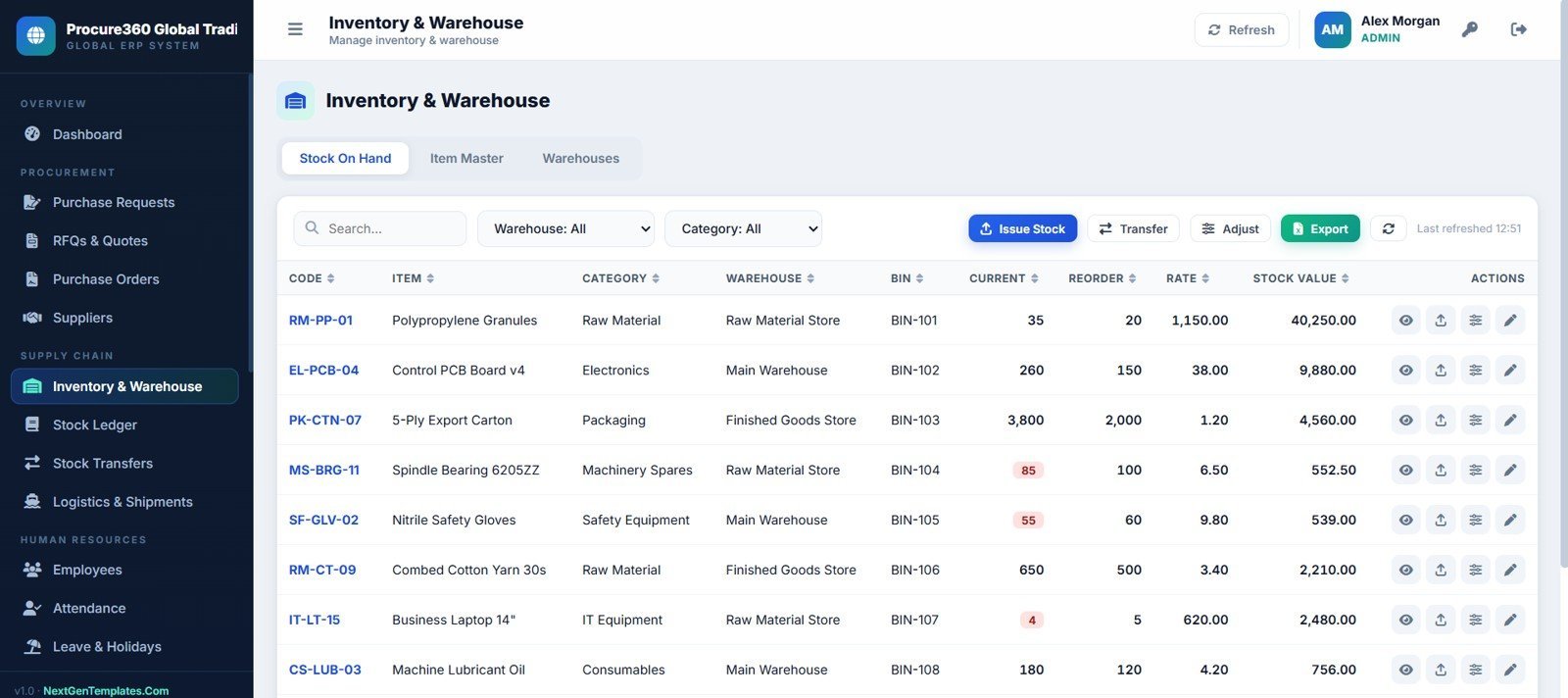Issue stock icon for IT-LT-15 row
Image resolution: width=1568 pixels, height=698 pixels.
pos(1441,621)
